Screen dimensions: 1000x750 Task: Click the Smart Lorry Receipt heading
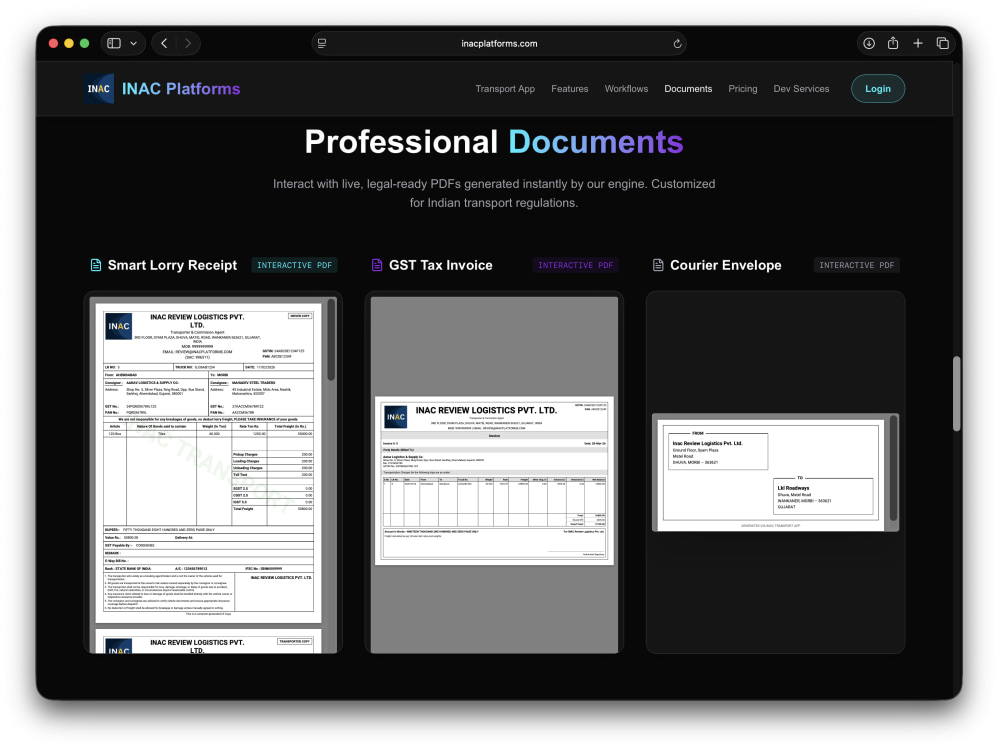coord(172,265)
